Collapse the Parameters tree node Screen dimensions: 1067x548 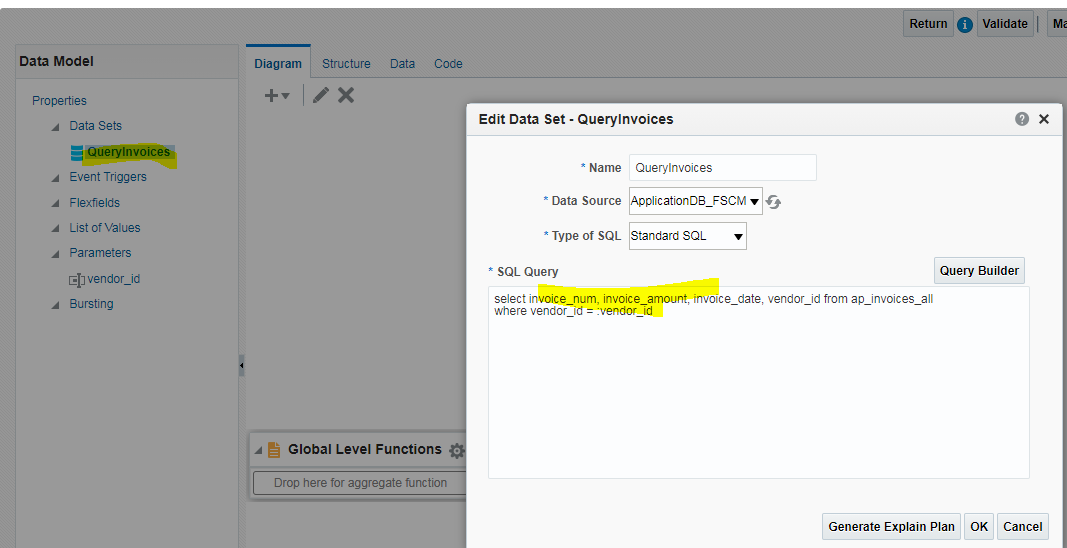[x=56, y=254]
